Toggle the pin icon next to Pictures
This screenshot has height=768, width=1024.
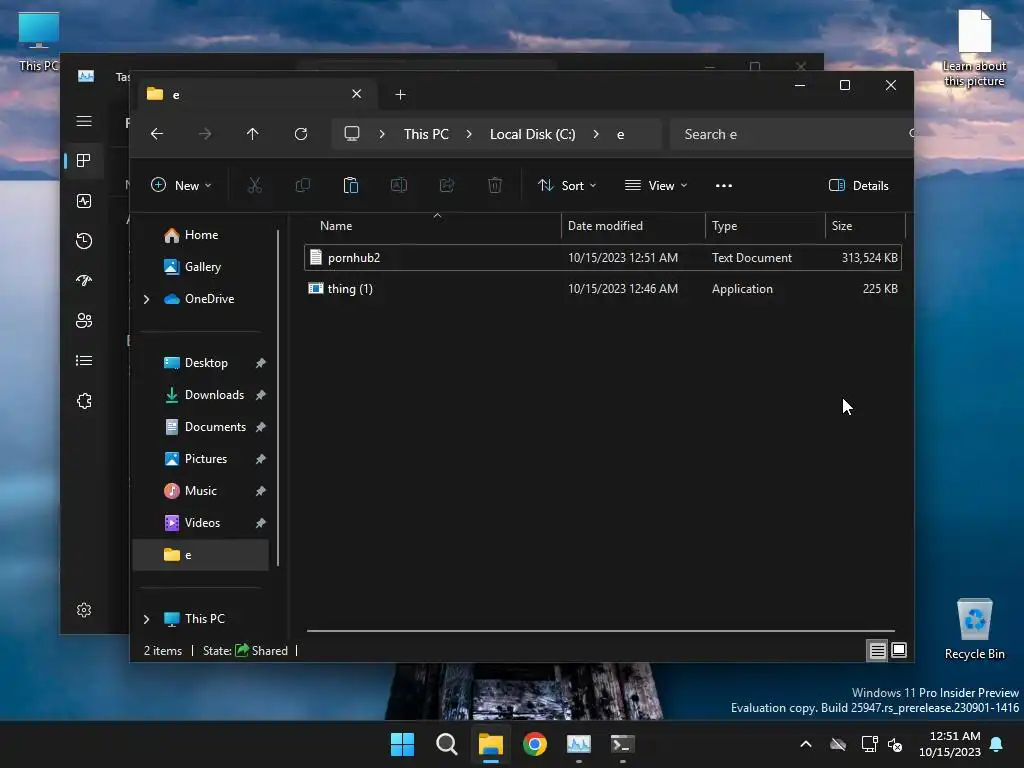(x=261, y=459)
